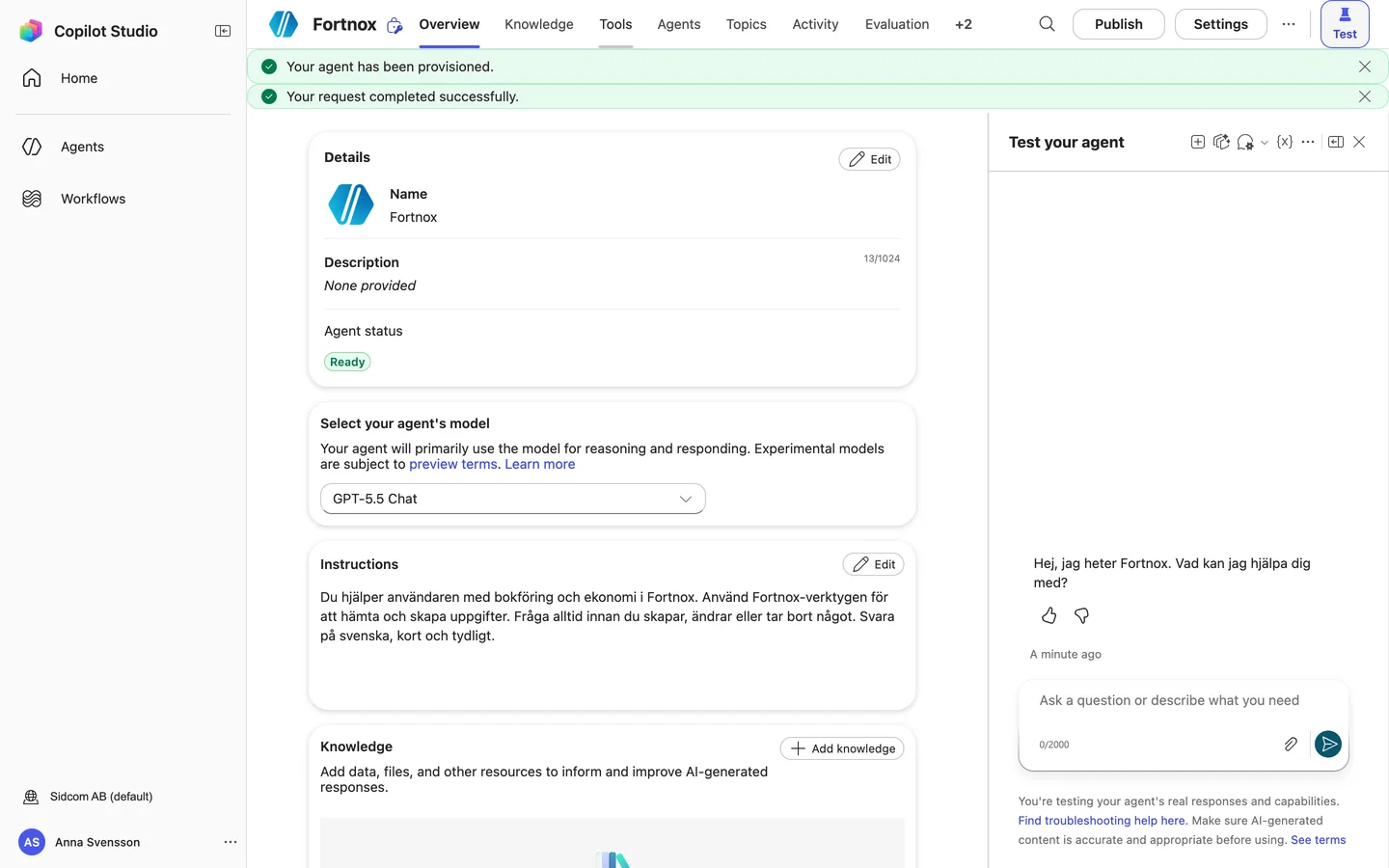Screen dimensions: 1389x868
Task: Expand the +2 overflow tabs
Action: tap(964, 24)
